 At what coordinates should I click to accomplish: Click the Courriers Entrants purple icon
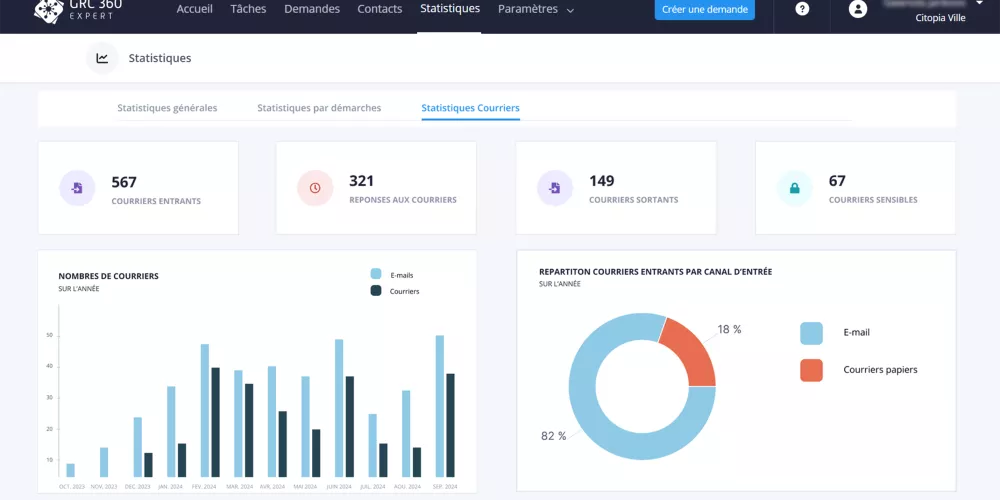point(77,188)
